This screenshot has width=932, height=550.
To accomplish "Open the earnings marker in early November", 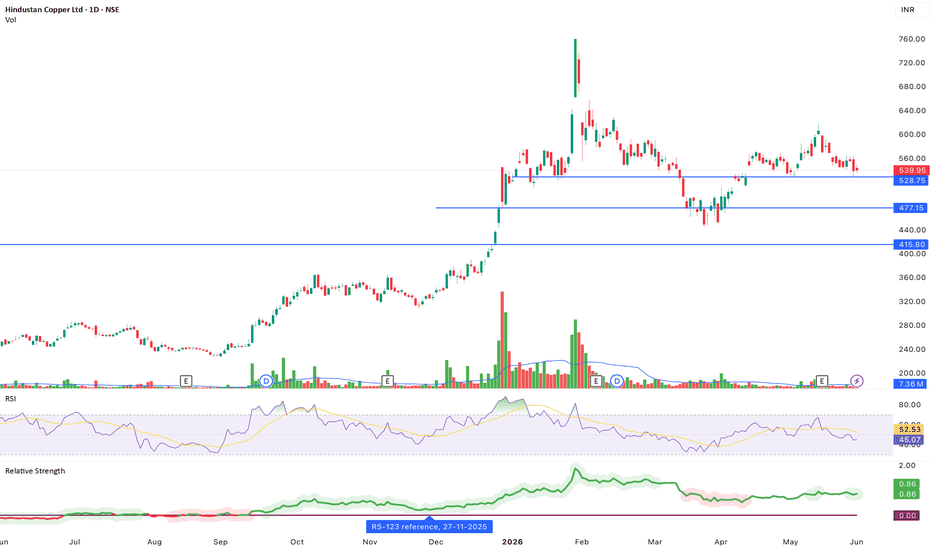I will point(388,381).
